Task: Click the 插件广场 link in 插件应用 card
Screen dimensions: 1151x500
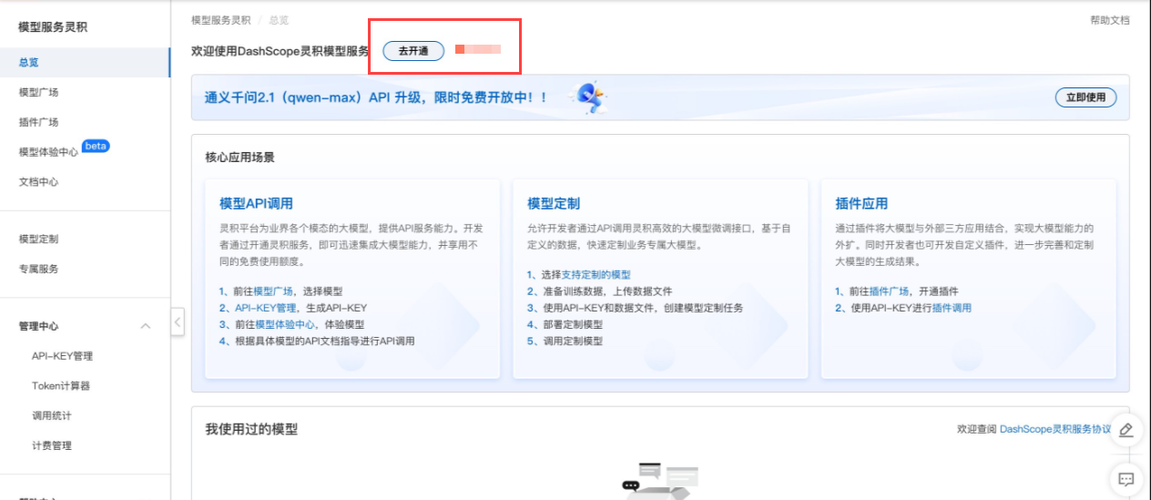Action: 890,291
